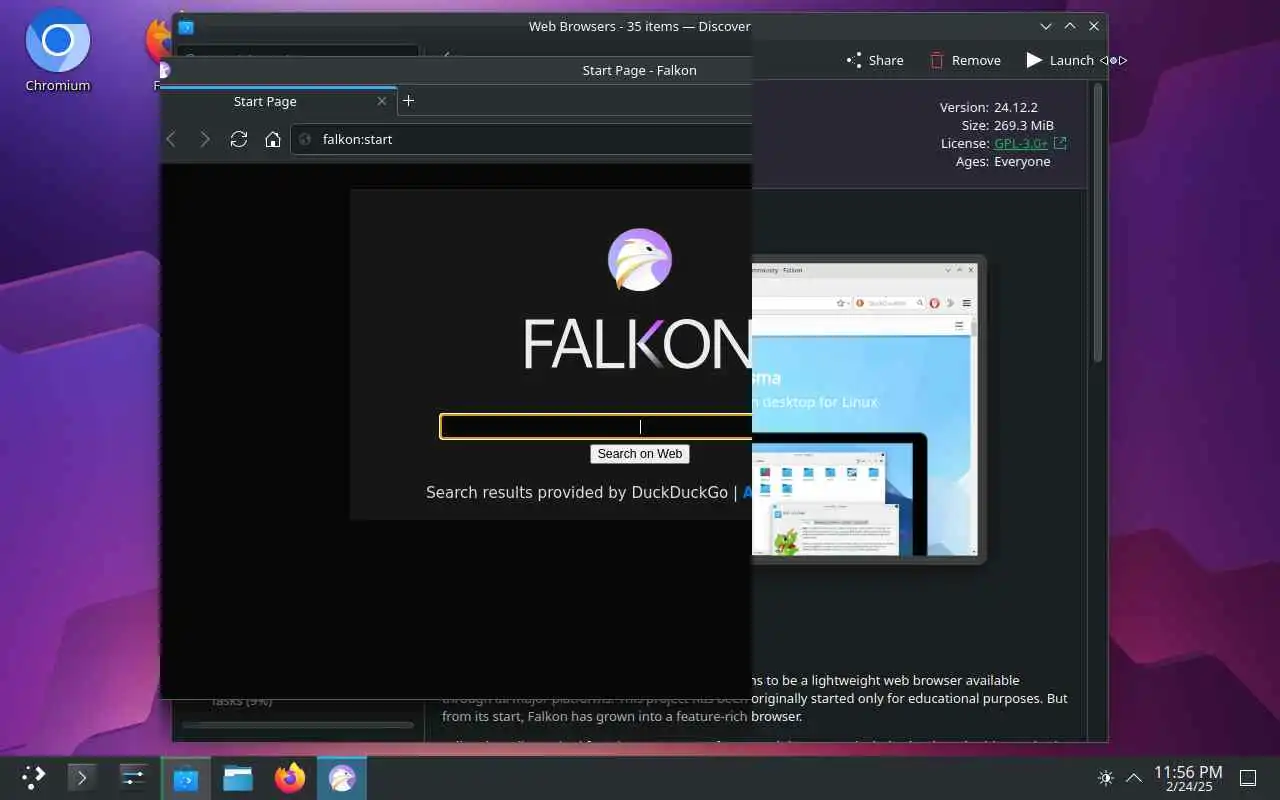Focus the Falkon start page search field

pyautogui.click(x=596, y=426)
